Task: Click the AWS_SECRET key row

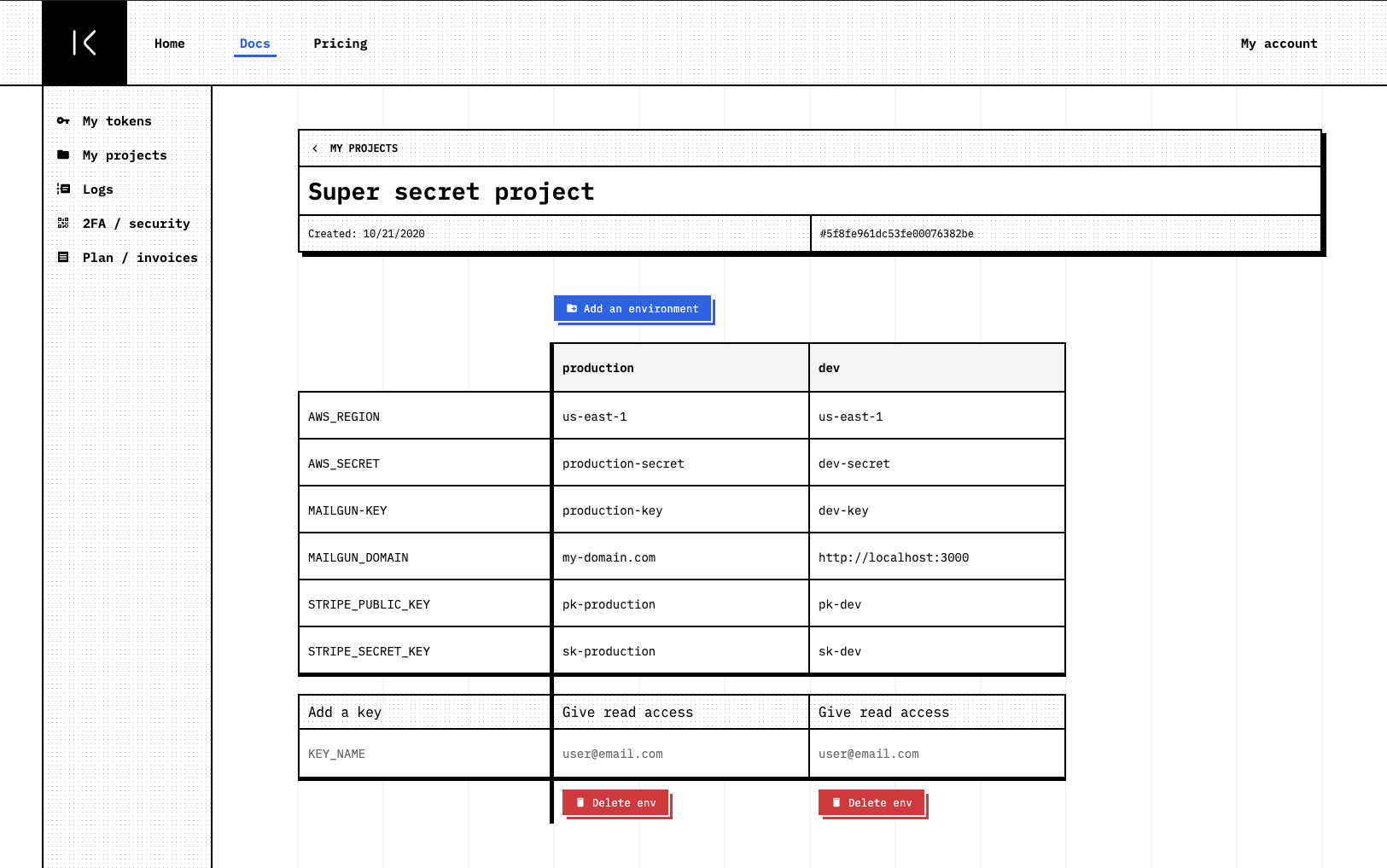Action: coord(424,463)
